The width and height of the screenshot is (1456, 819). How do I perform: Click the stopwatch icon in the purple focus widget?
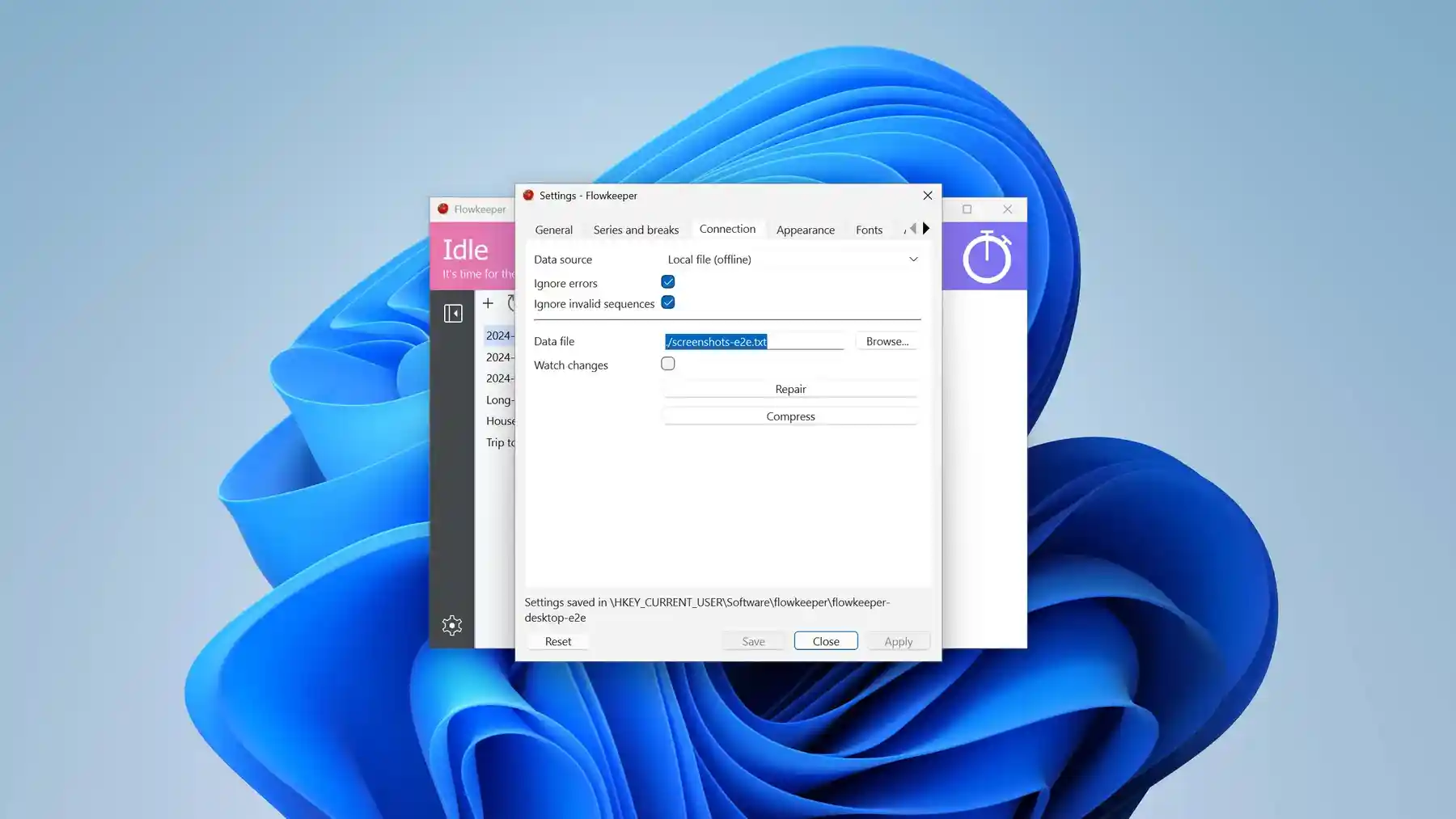click(x=986, y=255)
